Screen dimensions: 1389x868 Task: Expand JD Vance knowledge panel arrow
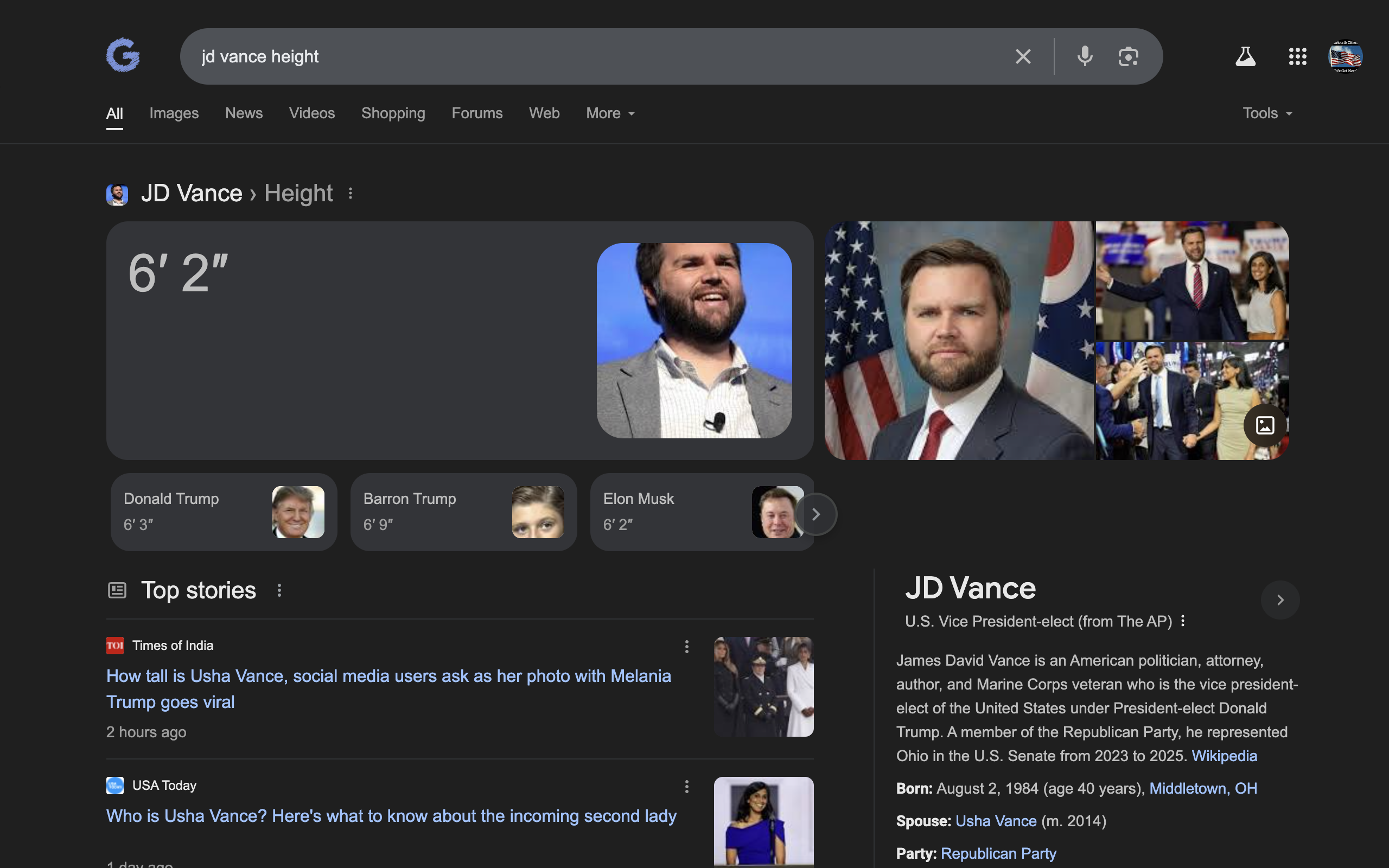[1279, 600]
